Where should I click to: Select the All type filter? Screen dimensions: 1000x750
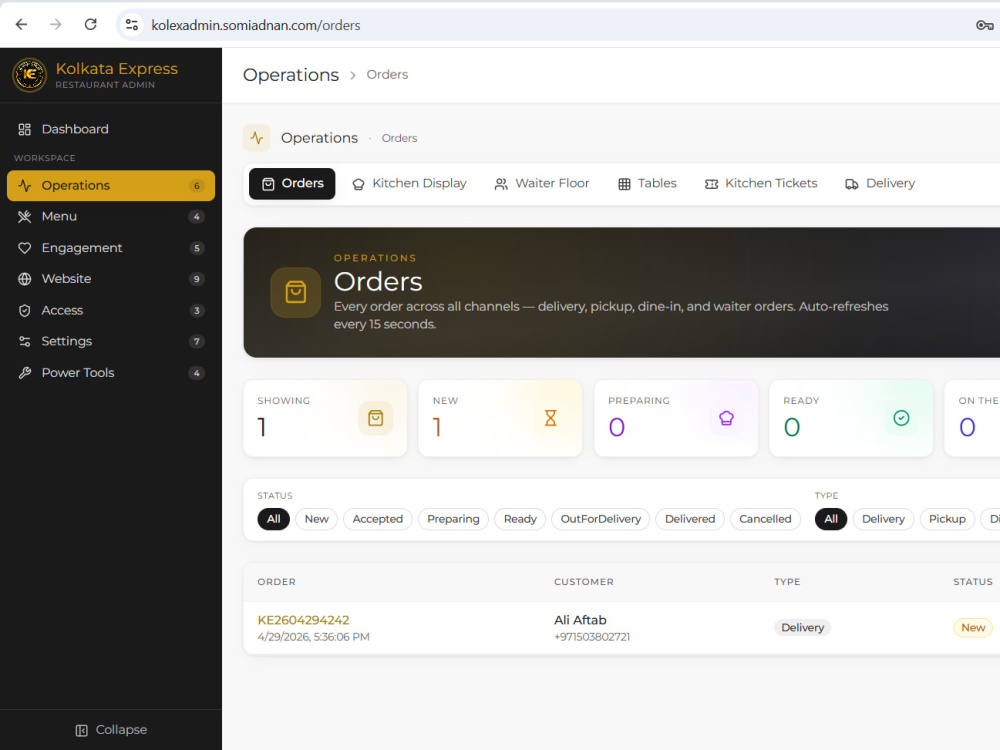[x=831, y=519]
